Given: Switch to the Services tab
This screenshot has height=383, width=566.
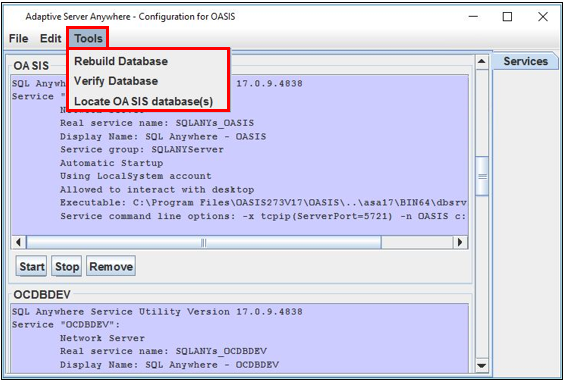Looking at the screenshot, I should [x=525, y=61].
